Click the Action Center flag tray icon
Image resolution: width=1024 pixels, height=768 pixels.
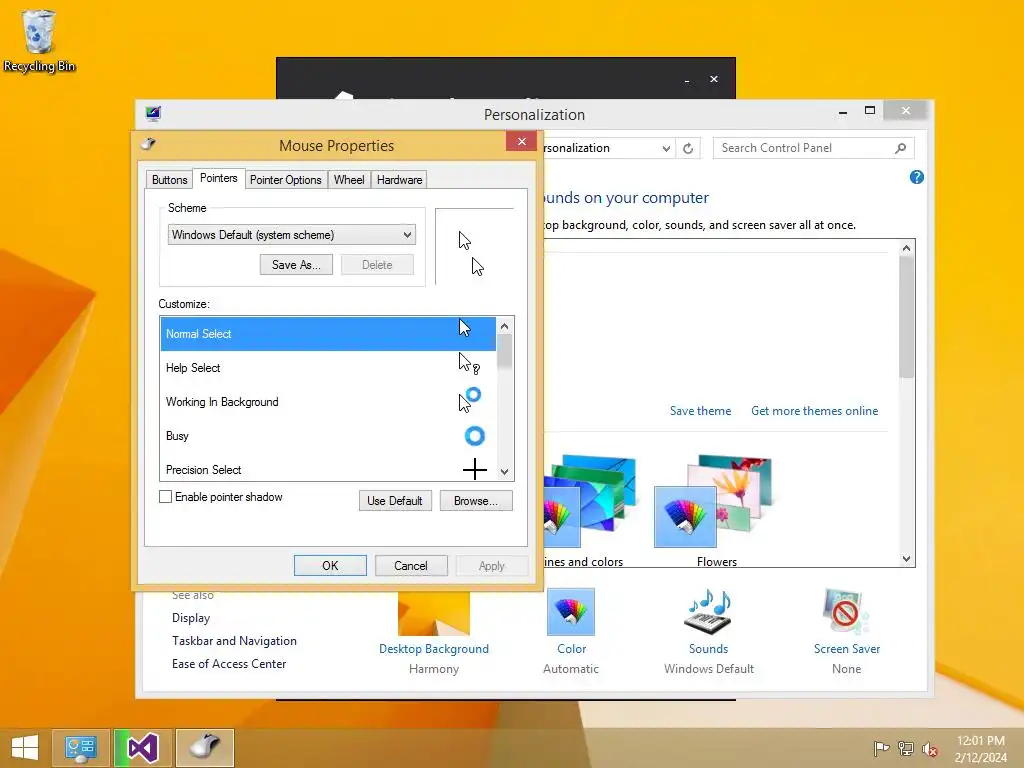coord(882,748)
